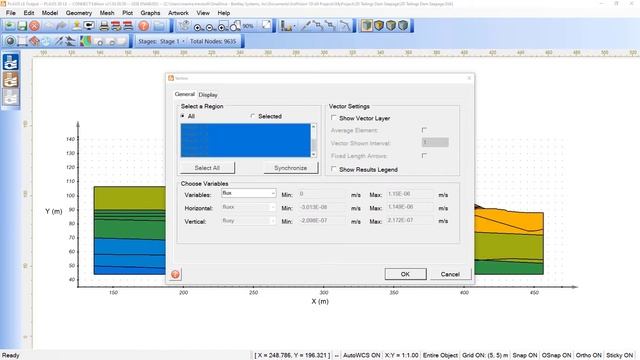Open the Geometry menu
This screenshot has height=360, width=640.
79,13
